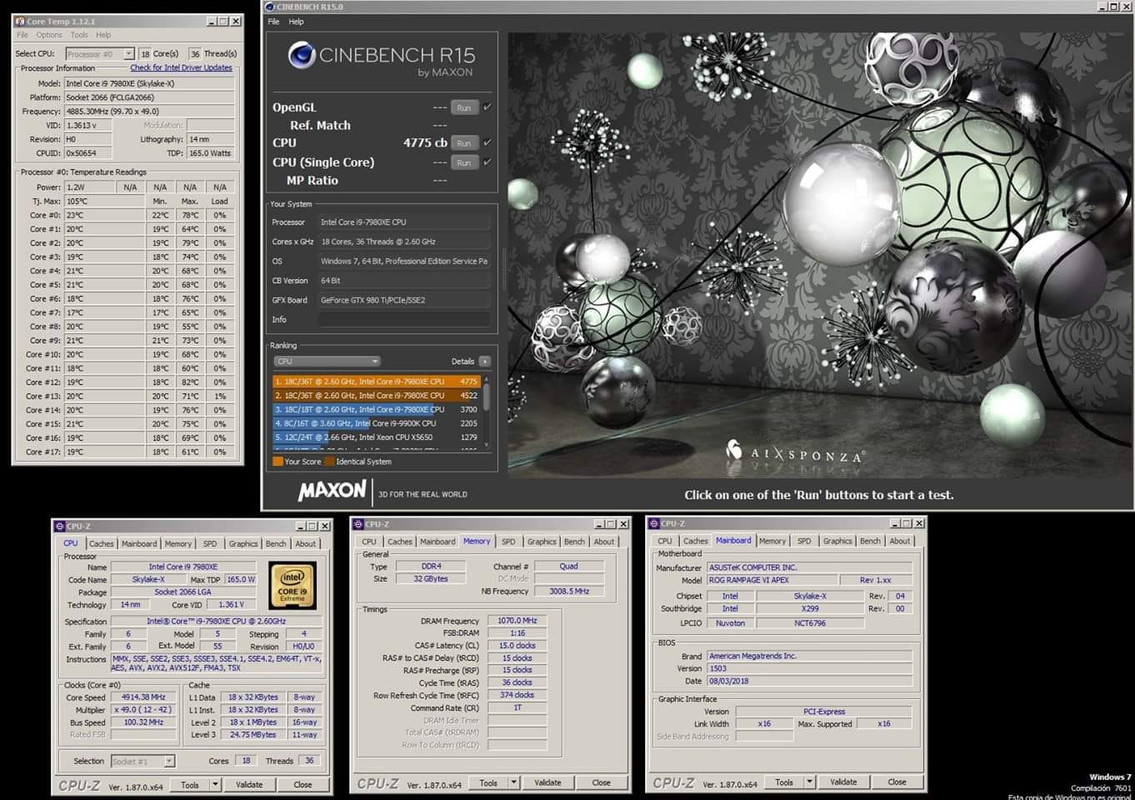The height and width of the screenshot is (800, 1135).
Task: Open Graphics tab in middle CPU-Z window
Action: (x=541, y=542)
